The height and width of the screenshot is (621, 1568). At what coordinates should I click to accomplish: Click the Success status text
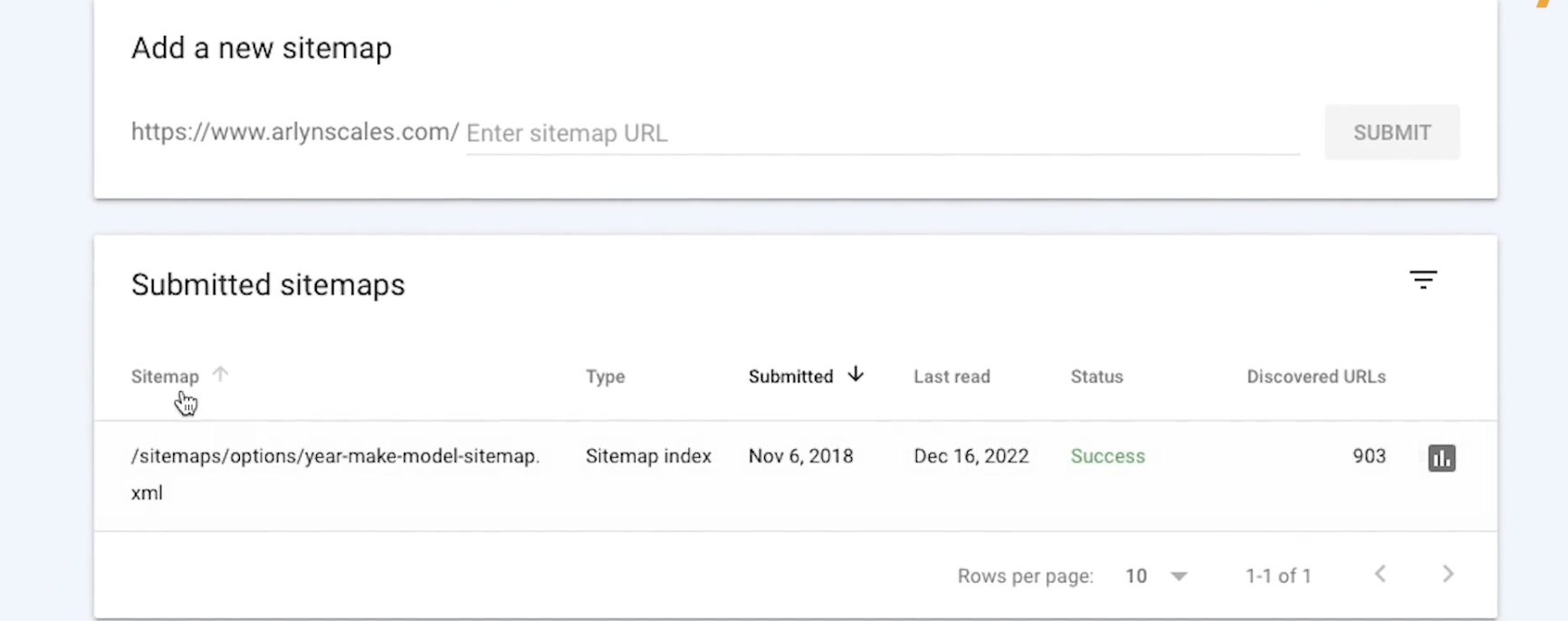(1108, 456)
